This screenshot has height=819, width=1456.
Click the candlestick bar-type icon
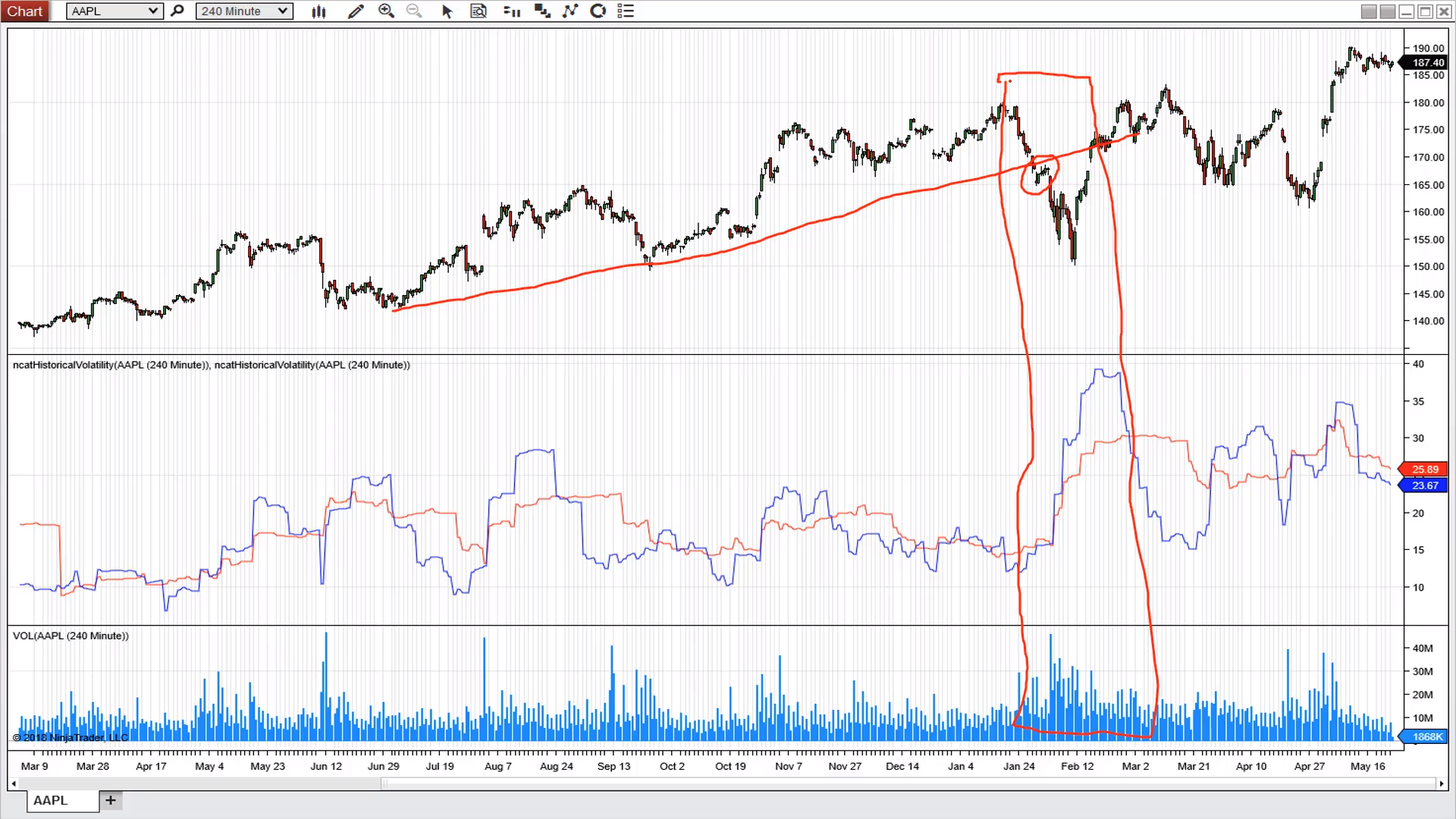tap(318, 11)
